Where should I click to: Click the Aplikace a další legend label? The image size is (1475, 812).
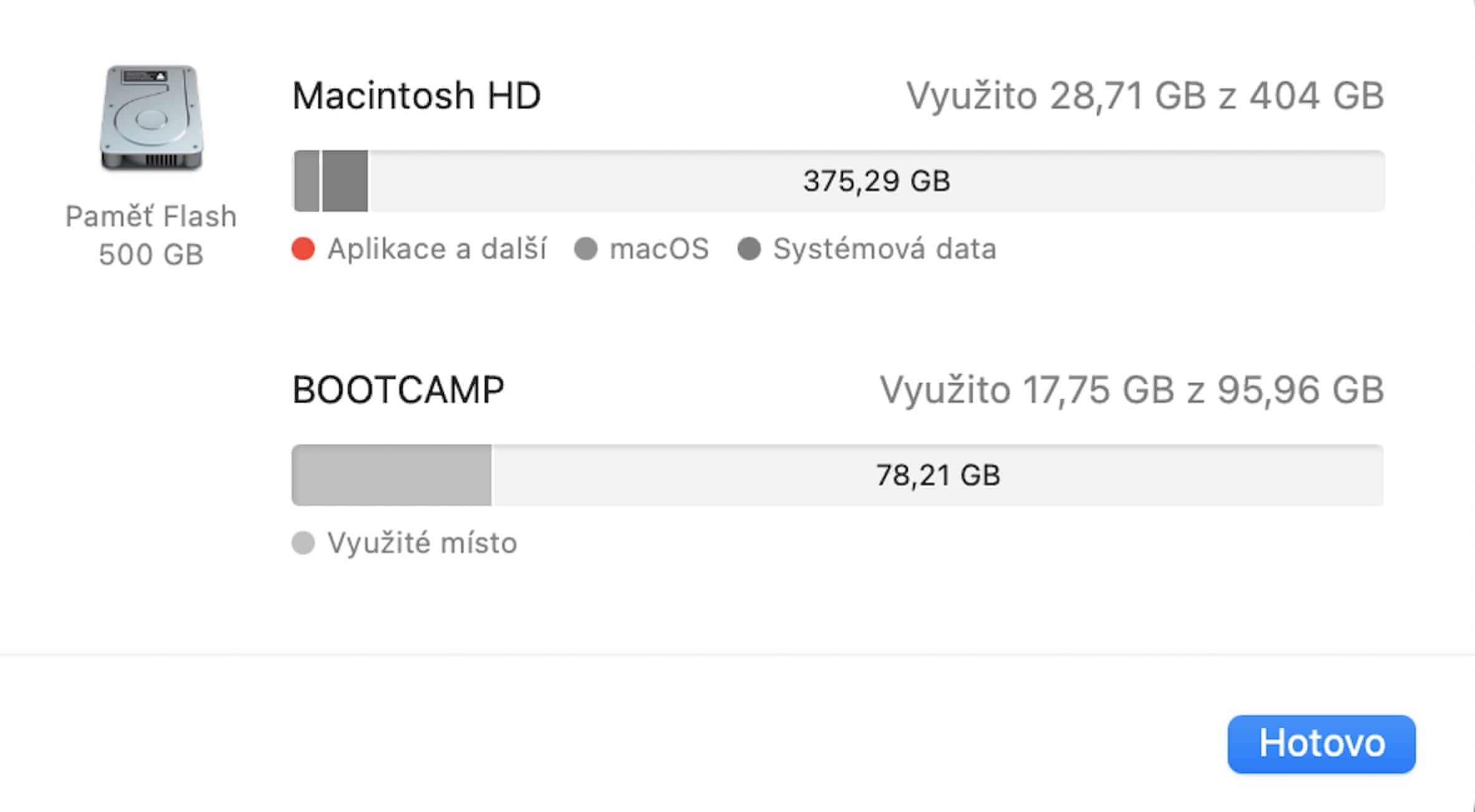click(x=437, y=249)
